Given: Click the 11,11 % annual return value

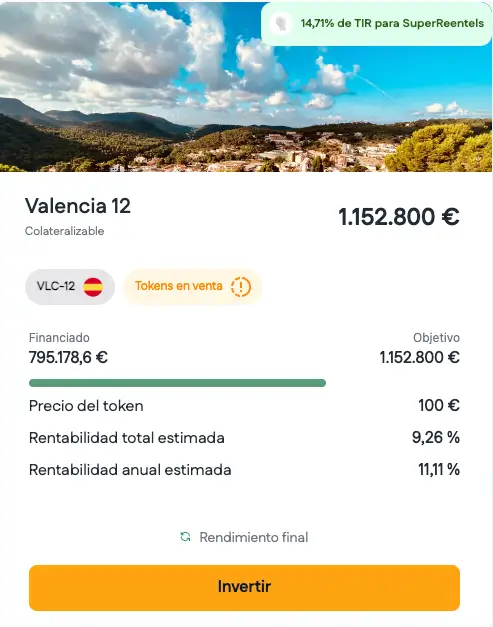Looking at the screenshot, I should [x=439, y=469].
